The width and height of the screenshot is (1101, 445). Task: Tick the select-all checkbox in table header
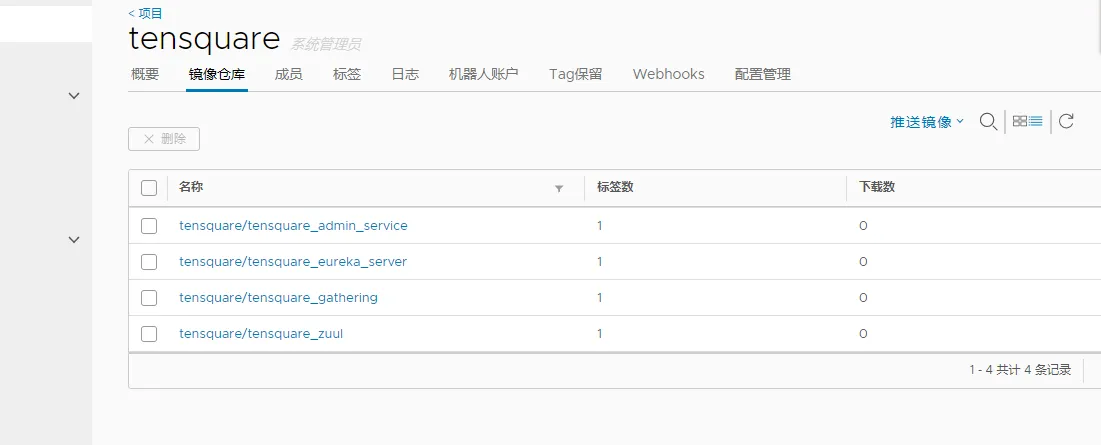click(x=149, y=188)
